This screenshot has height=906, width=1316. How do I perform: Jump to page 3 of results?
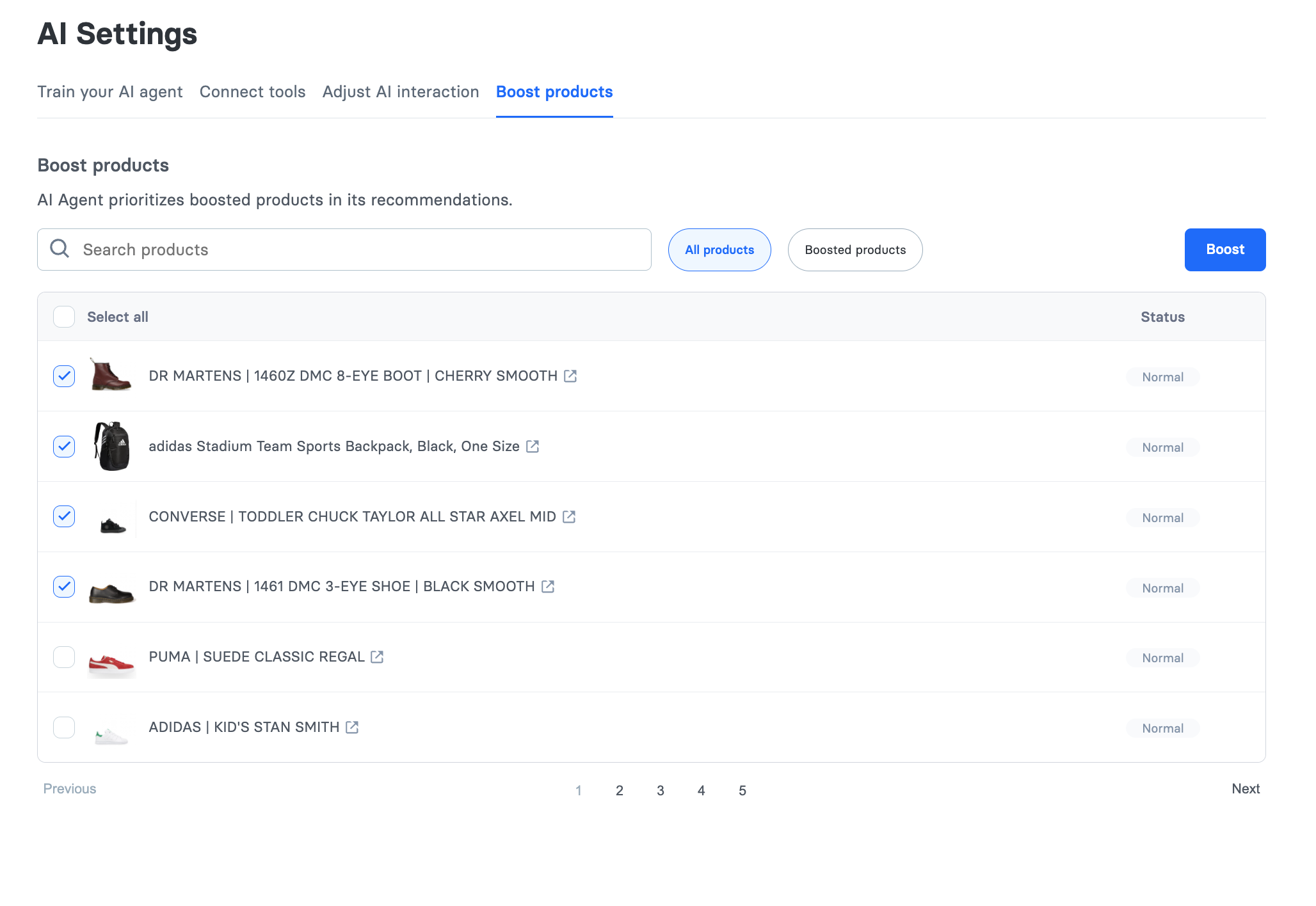[x=660, y=790]
